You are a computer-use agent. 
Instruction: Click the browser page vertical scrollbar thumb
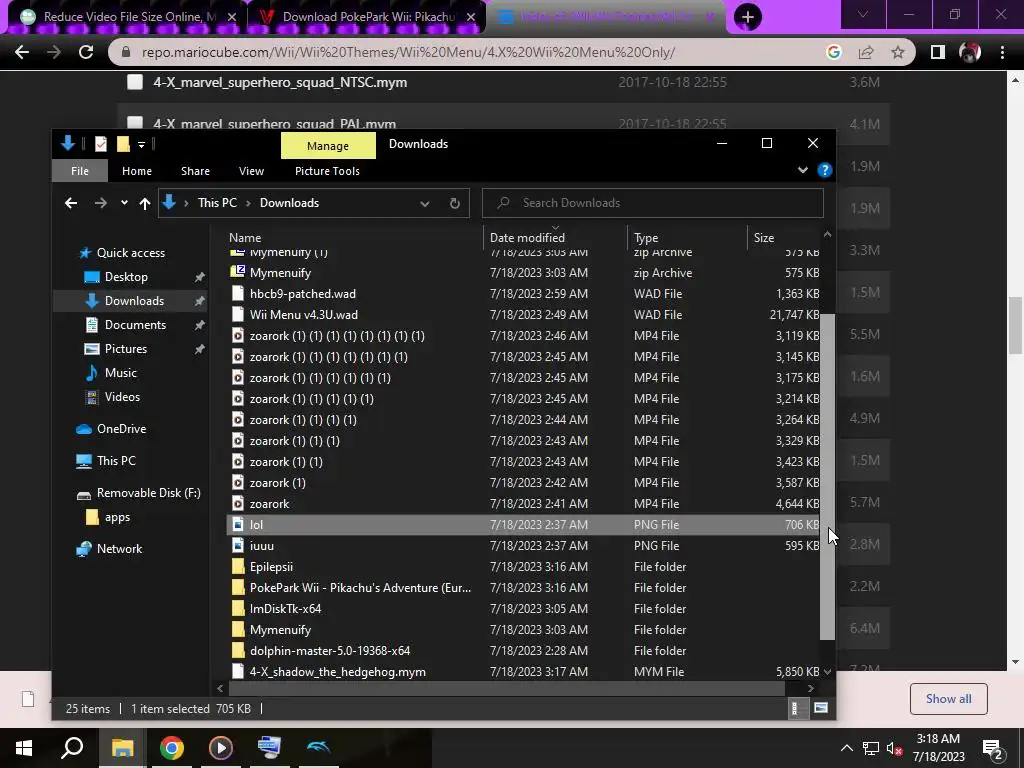pos(1015,325)
